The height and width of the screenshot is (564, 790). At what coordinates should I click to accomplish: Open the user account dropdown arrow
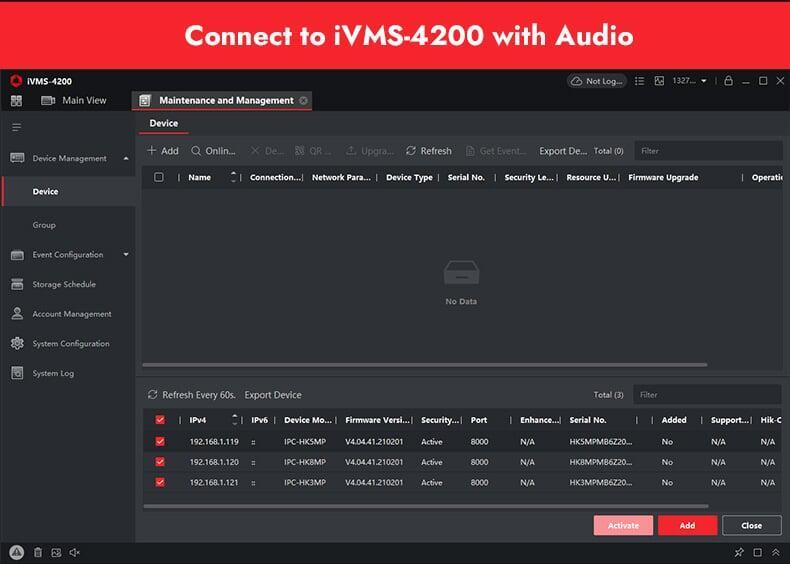704,81
